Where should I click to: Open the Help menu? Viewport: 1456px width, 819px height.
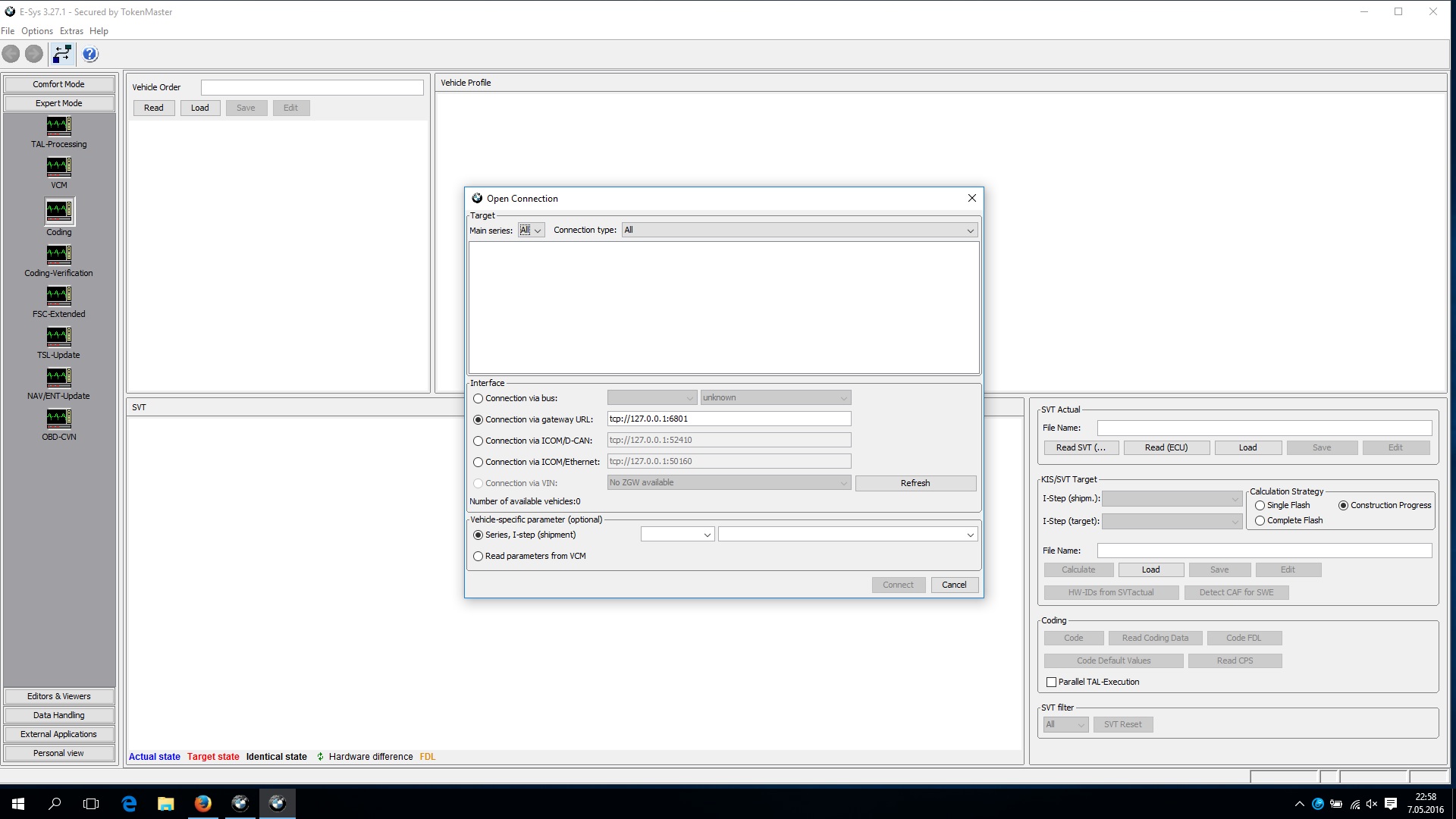pyautogui.click(x=99, y=31)
